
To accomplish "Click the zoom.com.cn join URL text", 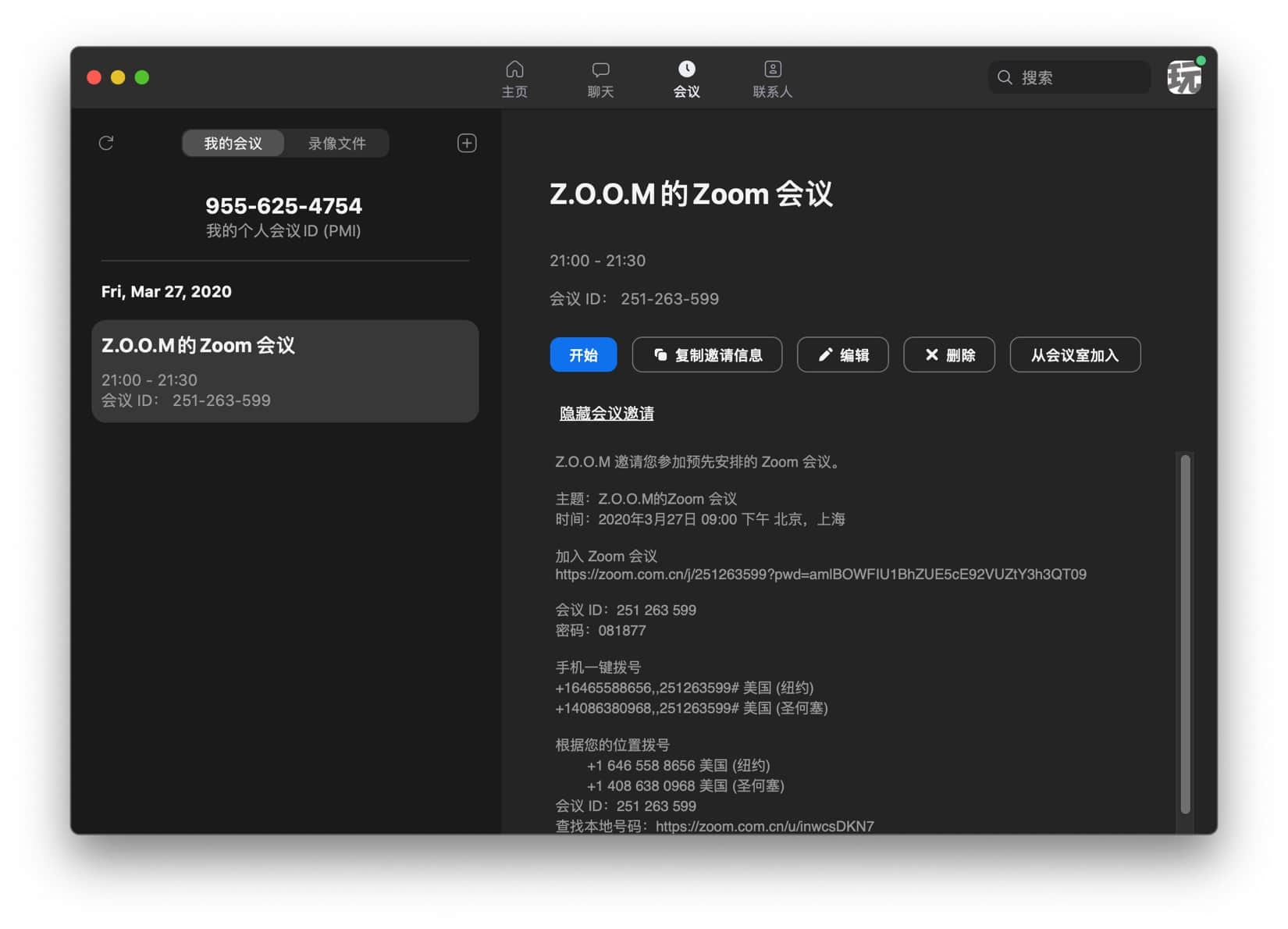I will (820, 575).
